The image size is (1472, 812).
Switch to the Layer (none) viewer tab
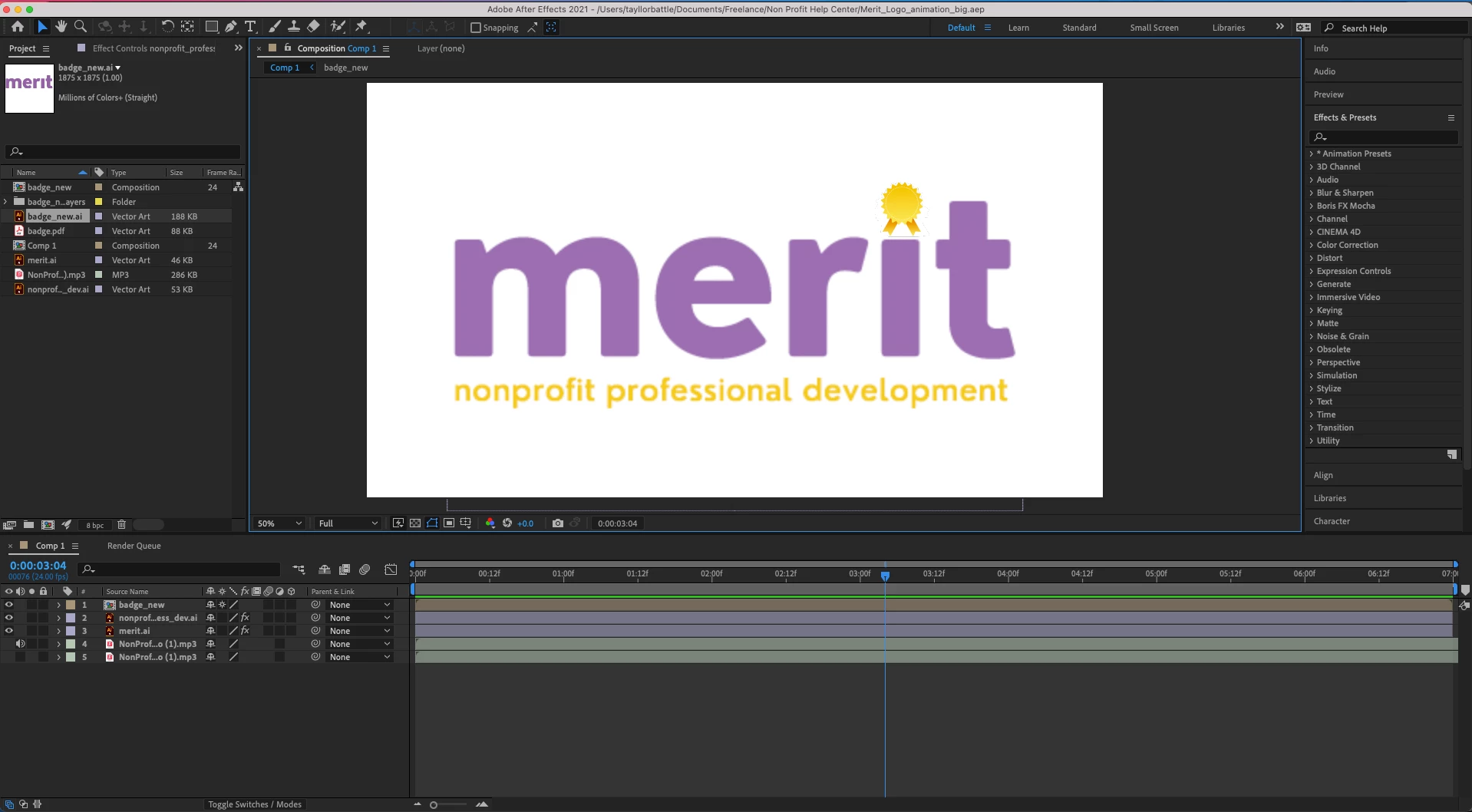441,48
